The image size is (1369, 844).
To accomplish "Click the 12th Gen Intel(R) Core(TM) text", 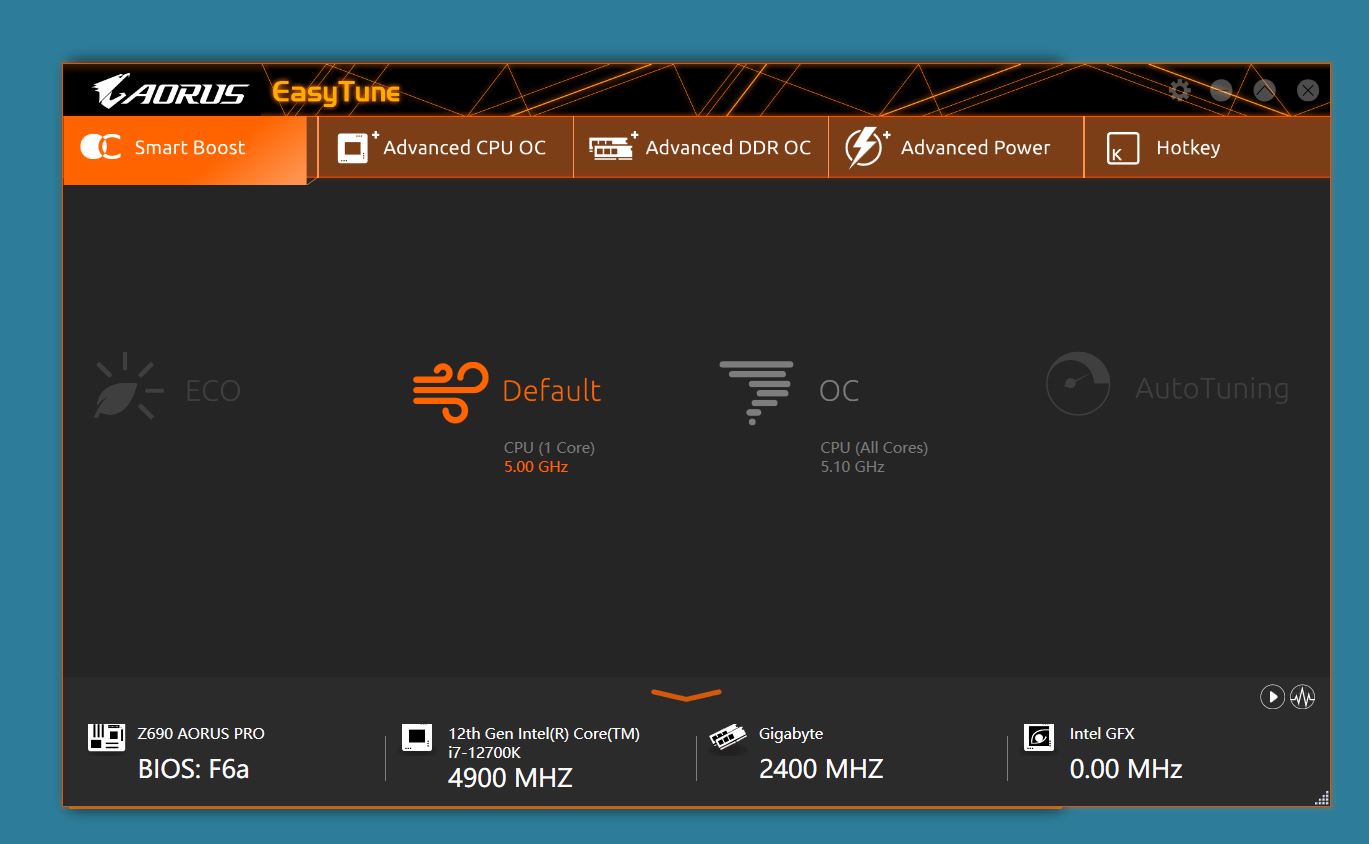I will (544, 734).
